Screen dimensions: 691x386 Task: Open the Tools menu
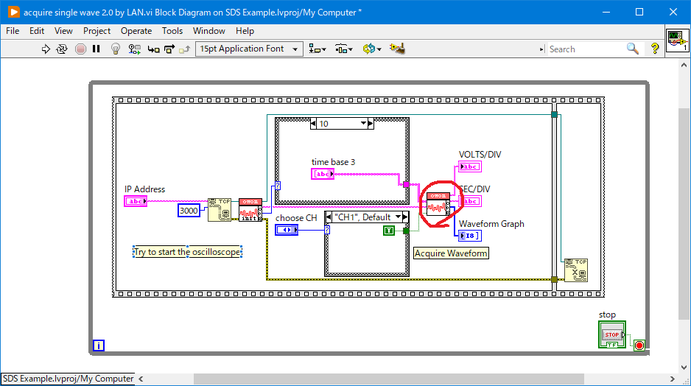click(x=172, y=31)
